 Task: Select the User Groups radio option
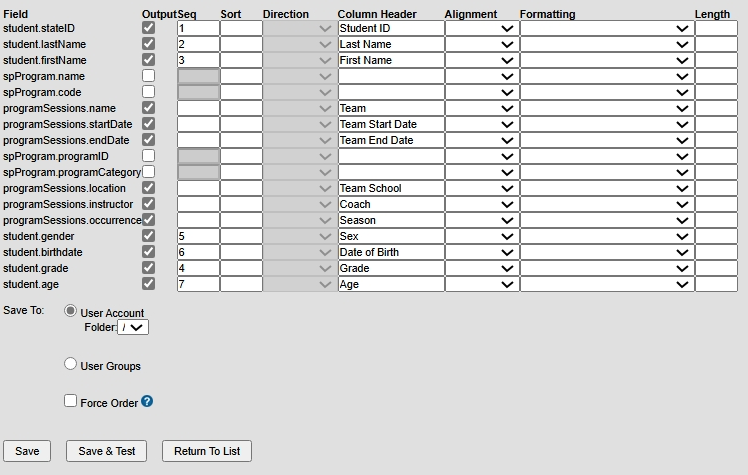click(70, 364)
